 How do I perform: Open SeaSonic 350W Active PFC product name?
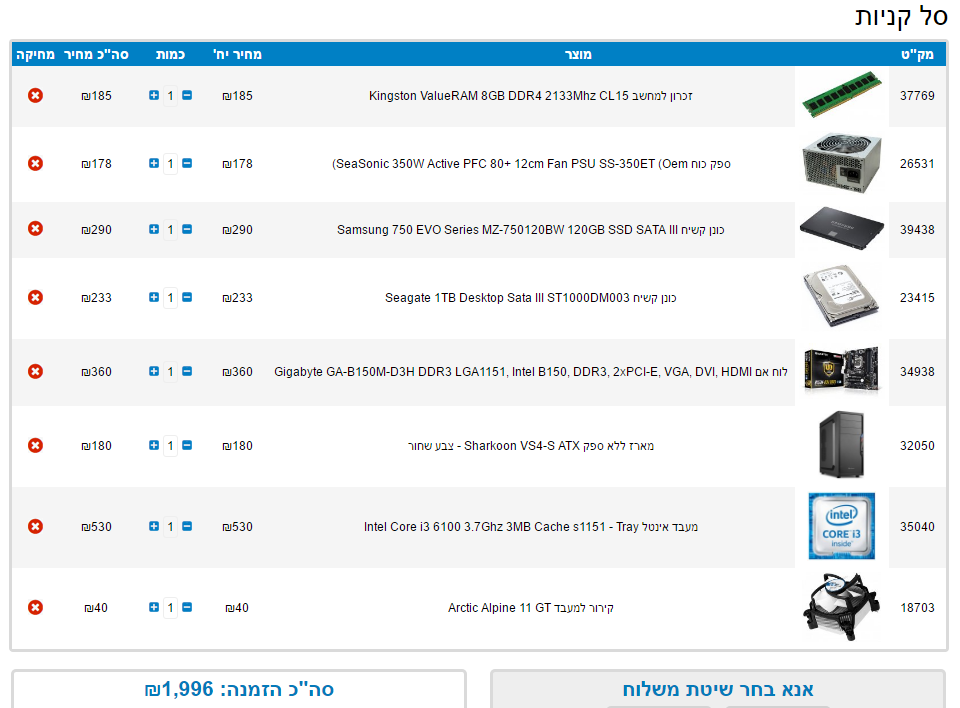coord(531,164)
